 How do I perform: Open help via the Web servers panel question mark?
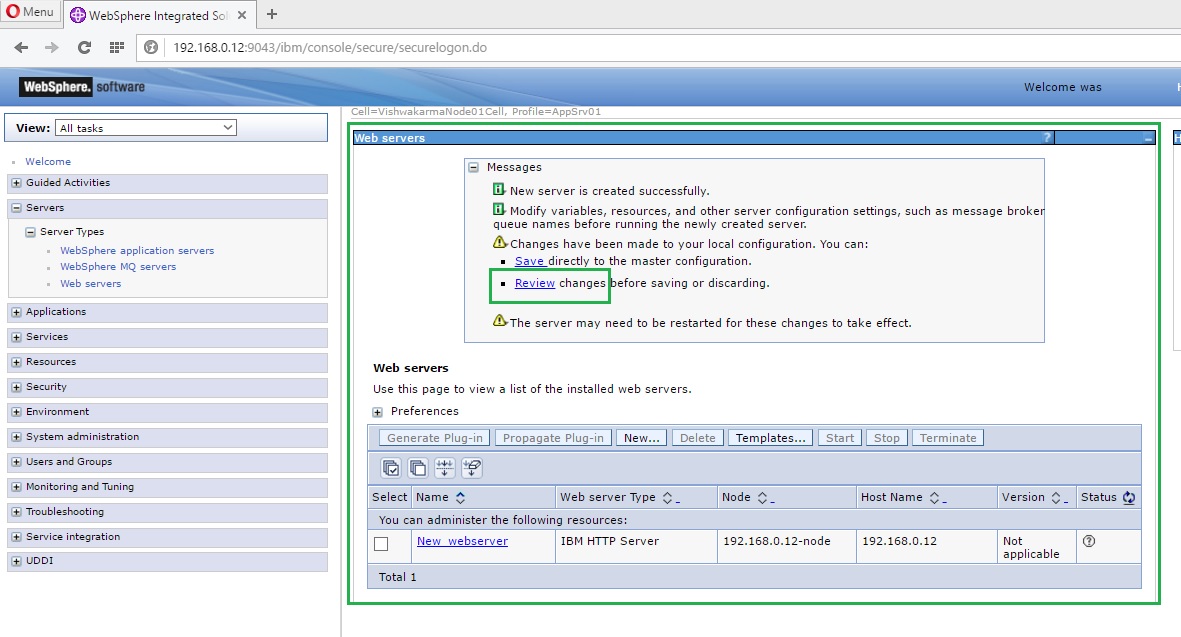point(1046,137)
